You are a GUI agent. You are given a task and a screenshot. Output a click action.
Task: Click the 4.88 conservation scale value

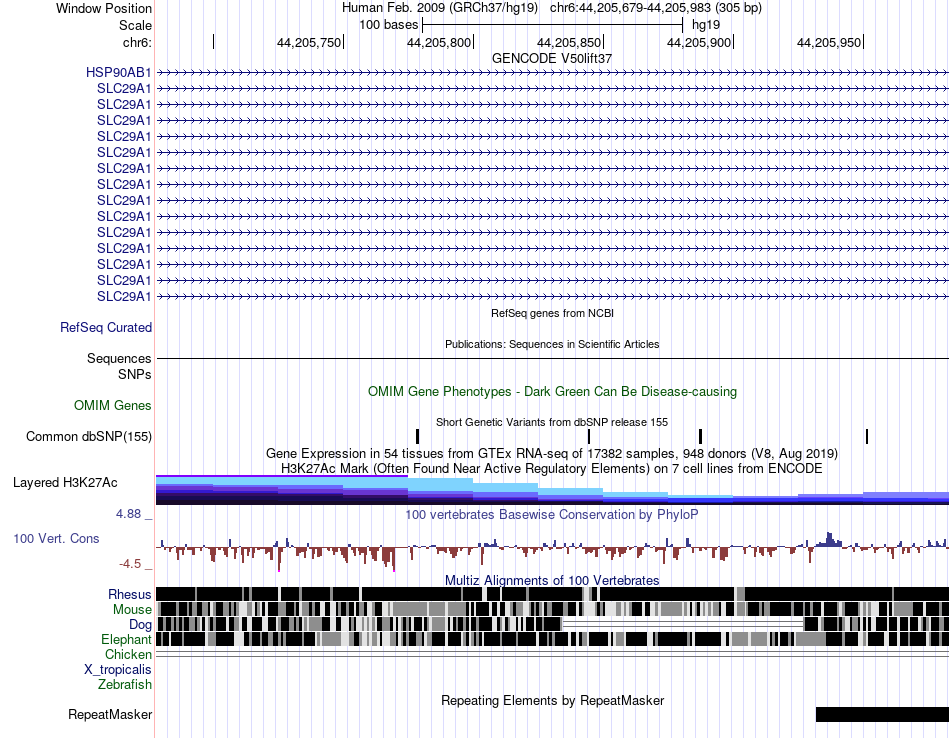(x=128, y=514)
